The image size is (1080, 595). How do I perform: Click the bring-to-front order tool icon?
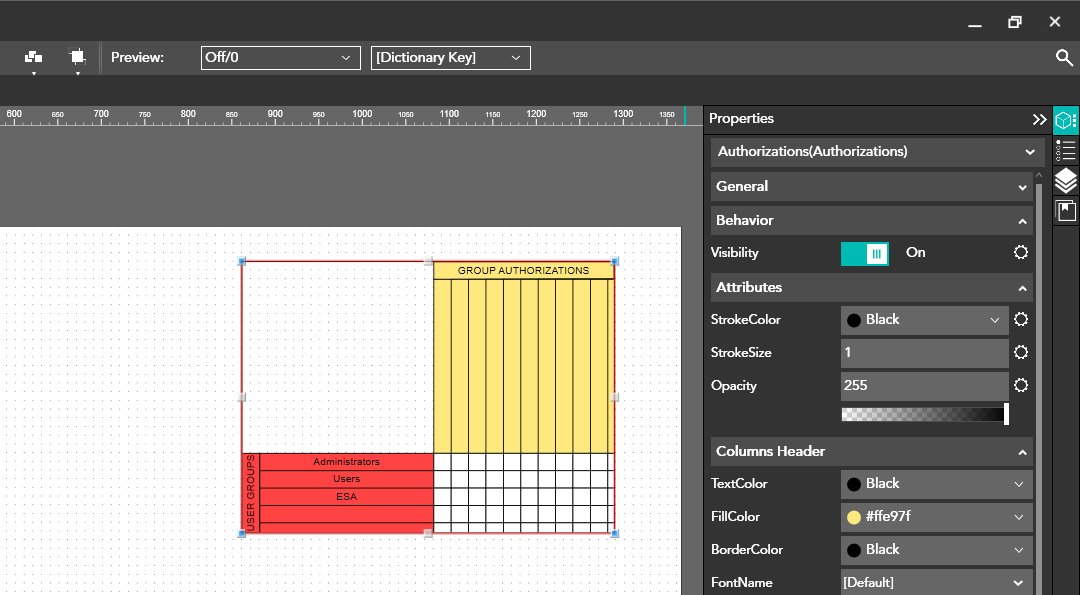pyautogui.click(x=77, y=58)
